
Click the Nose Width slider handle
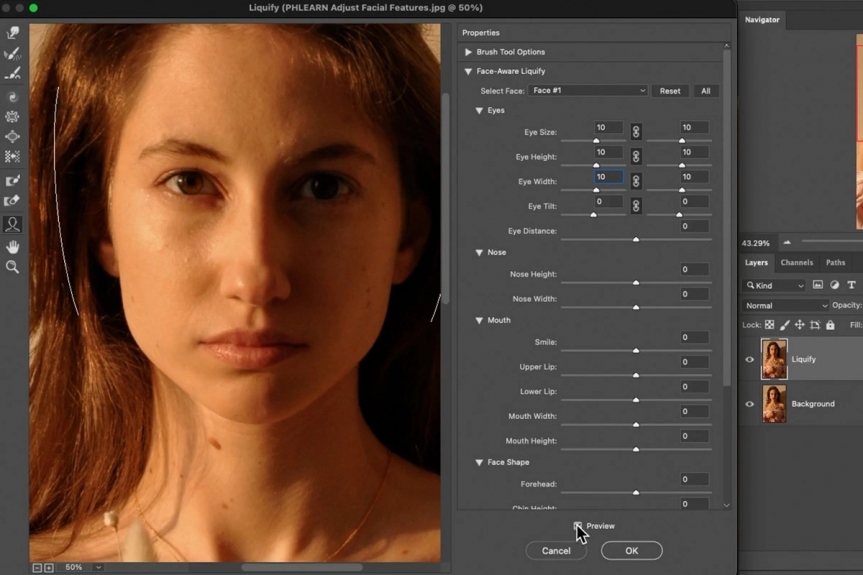(636, 307)
